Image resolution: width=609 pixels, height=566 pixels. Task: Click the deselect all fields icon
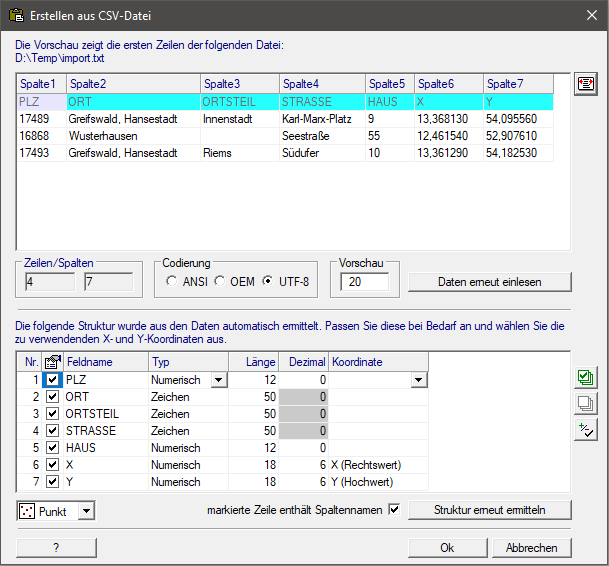[586, 404]
